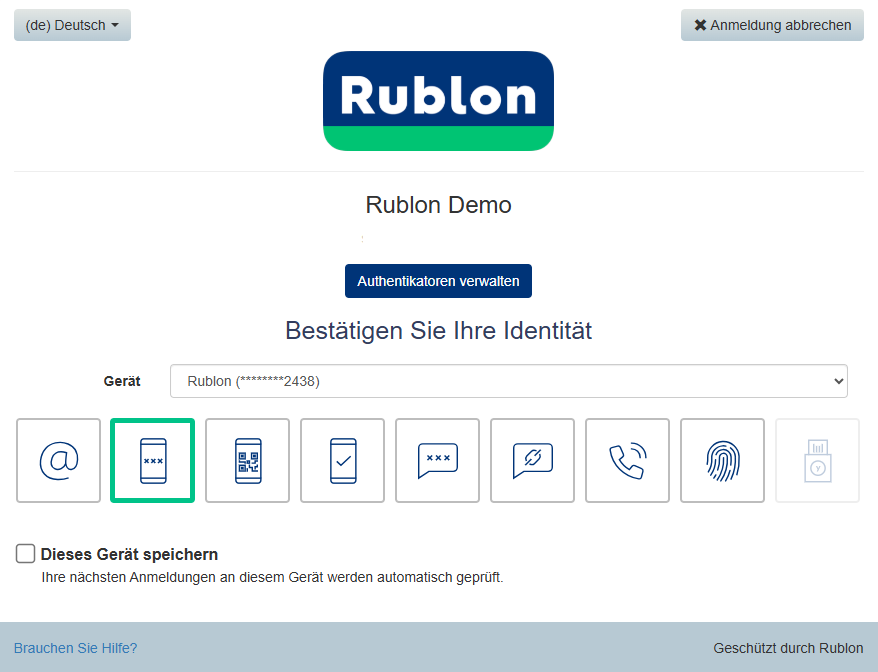Open Authentikatoren verwalten
878x672 pixels.
point(438,281)
